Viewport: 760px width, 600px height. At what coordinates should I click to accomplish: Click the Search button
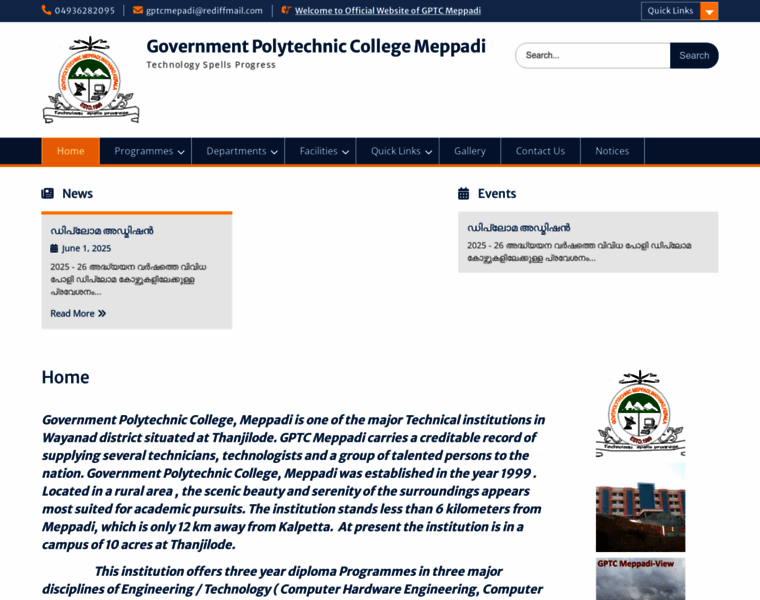694,55
